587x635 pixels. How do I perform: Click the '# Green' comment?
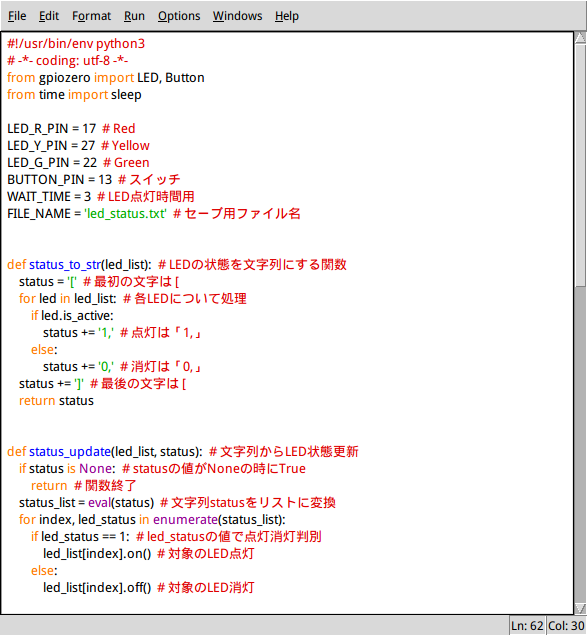tap(126, 162)
